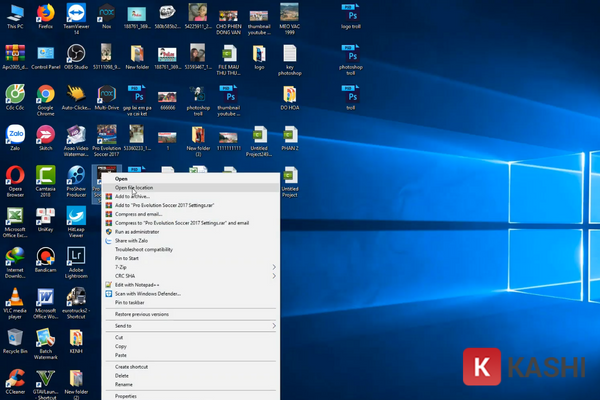Click the Bandicam desktop icon

(45, 258)
